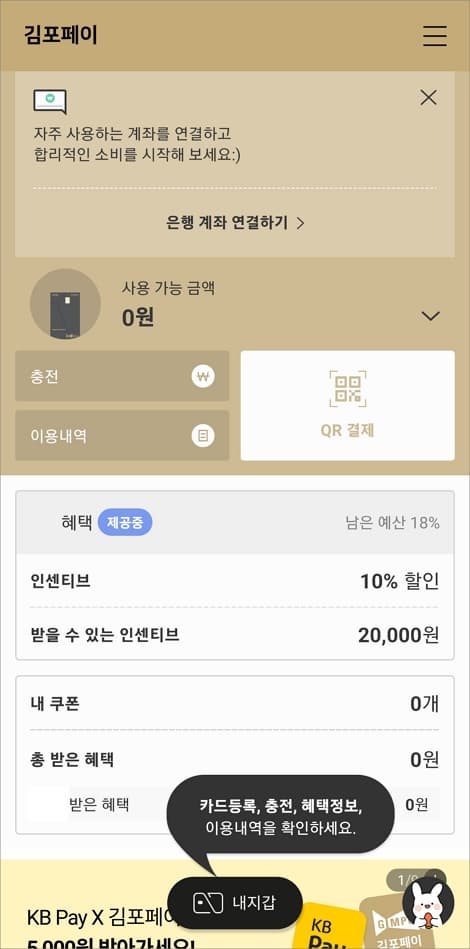Open 은행 계좌 연결하기 link
Screen dimensions: 470x949
235,223
